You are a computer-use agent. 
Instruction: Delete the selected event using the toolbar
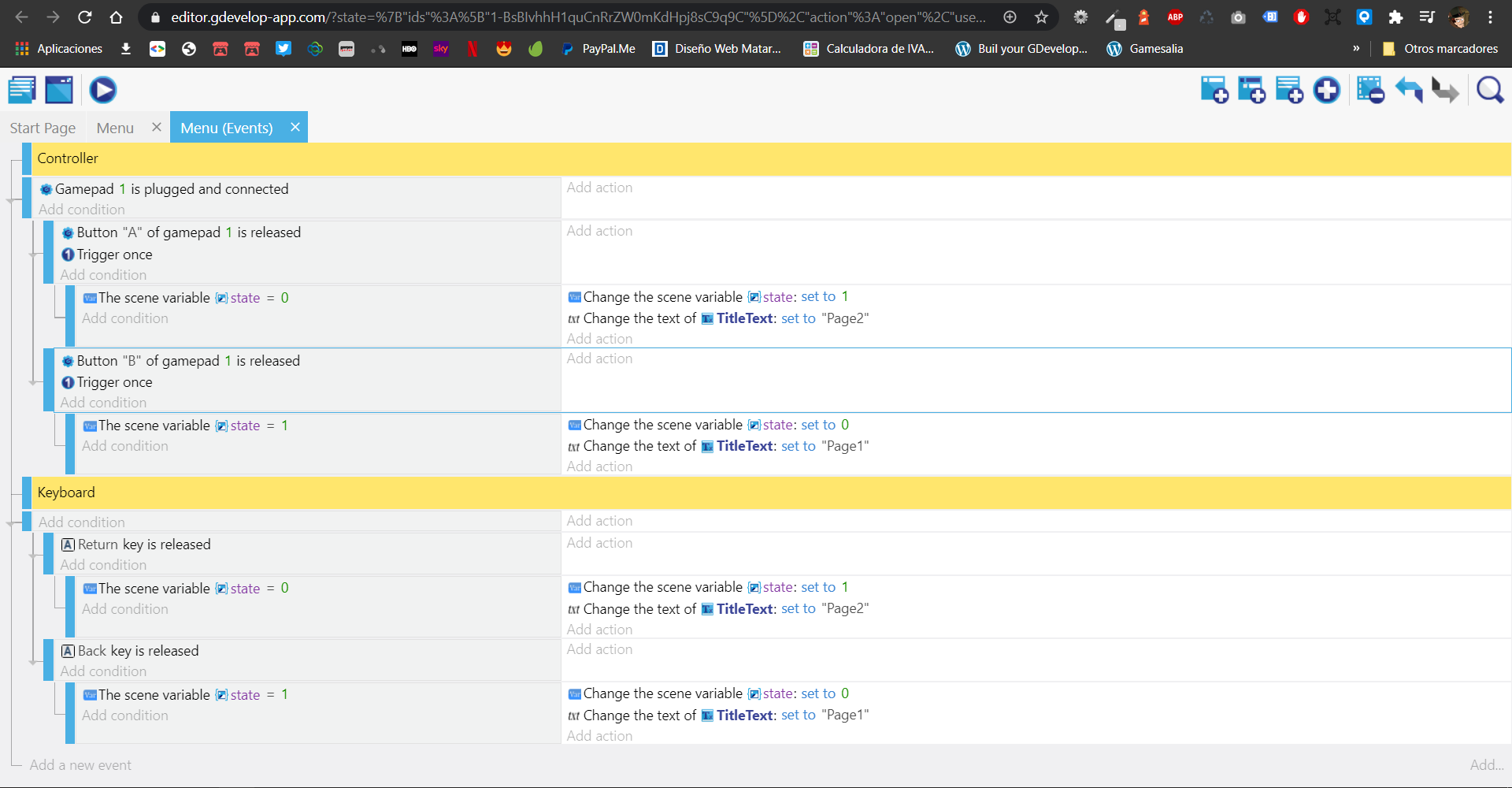point(1370,90)
